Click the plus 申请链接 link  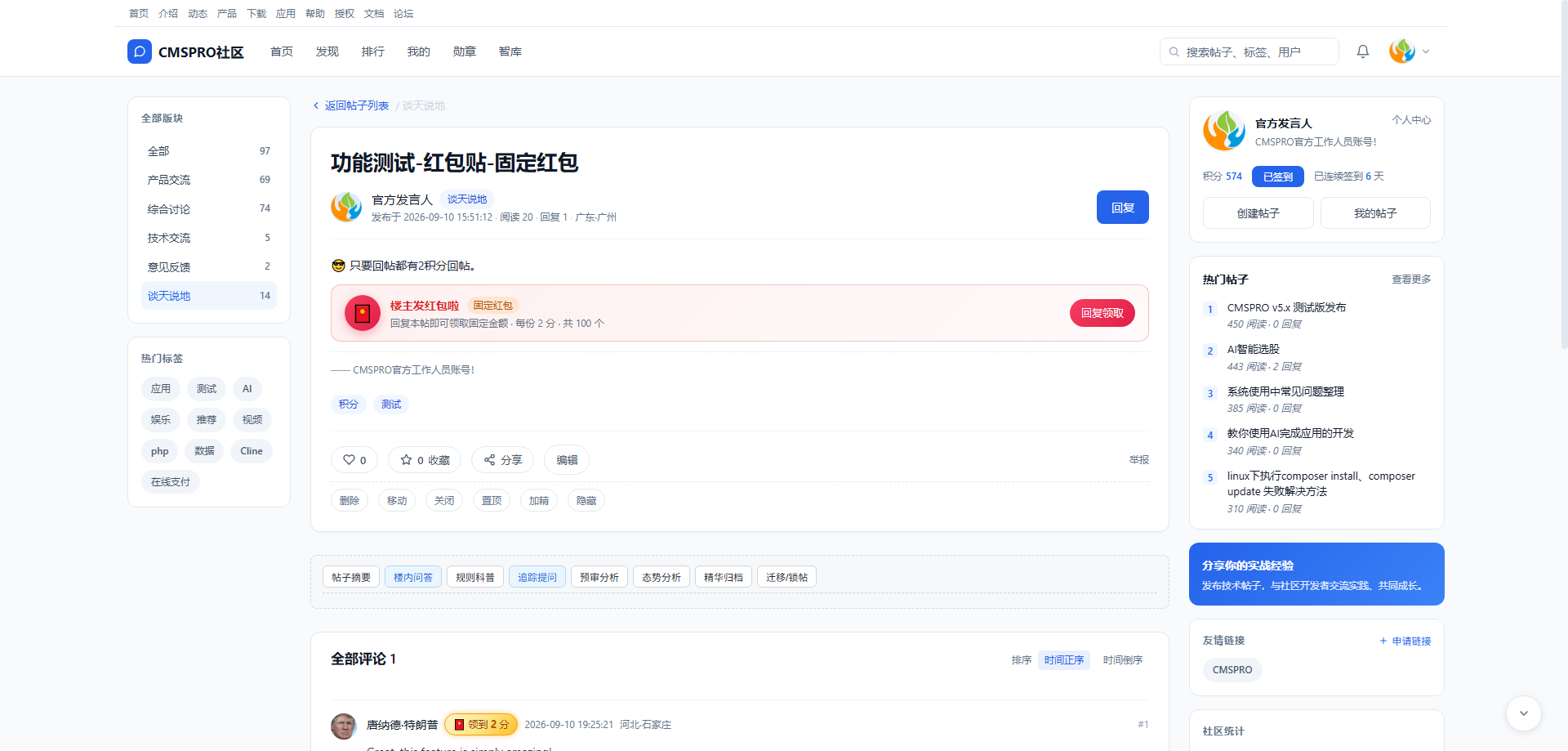(1405, 641)
